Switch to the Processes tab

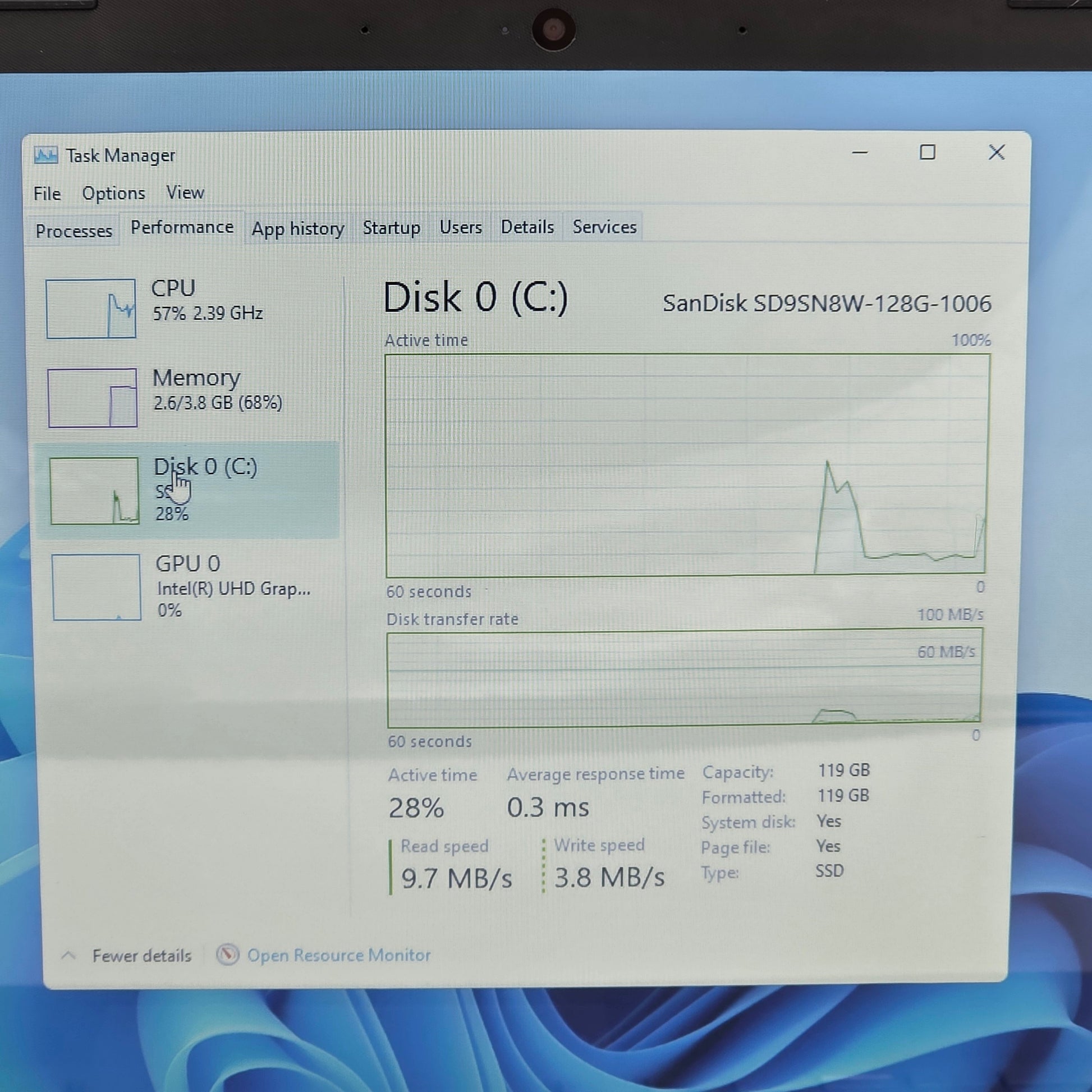tap(74, 231)
